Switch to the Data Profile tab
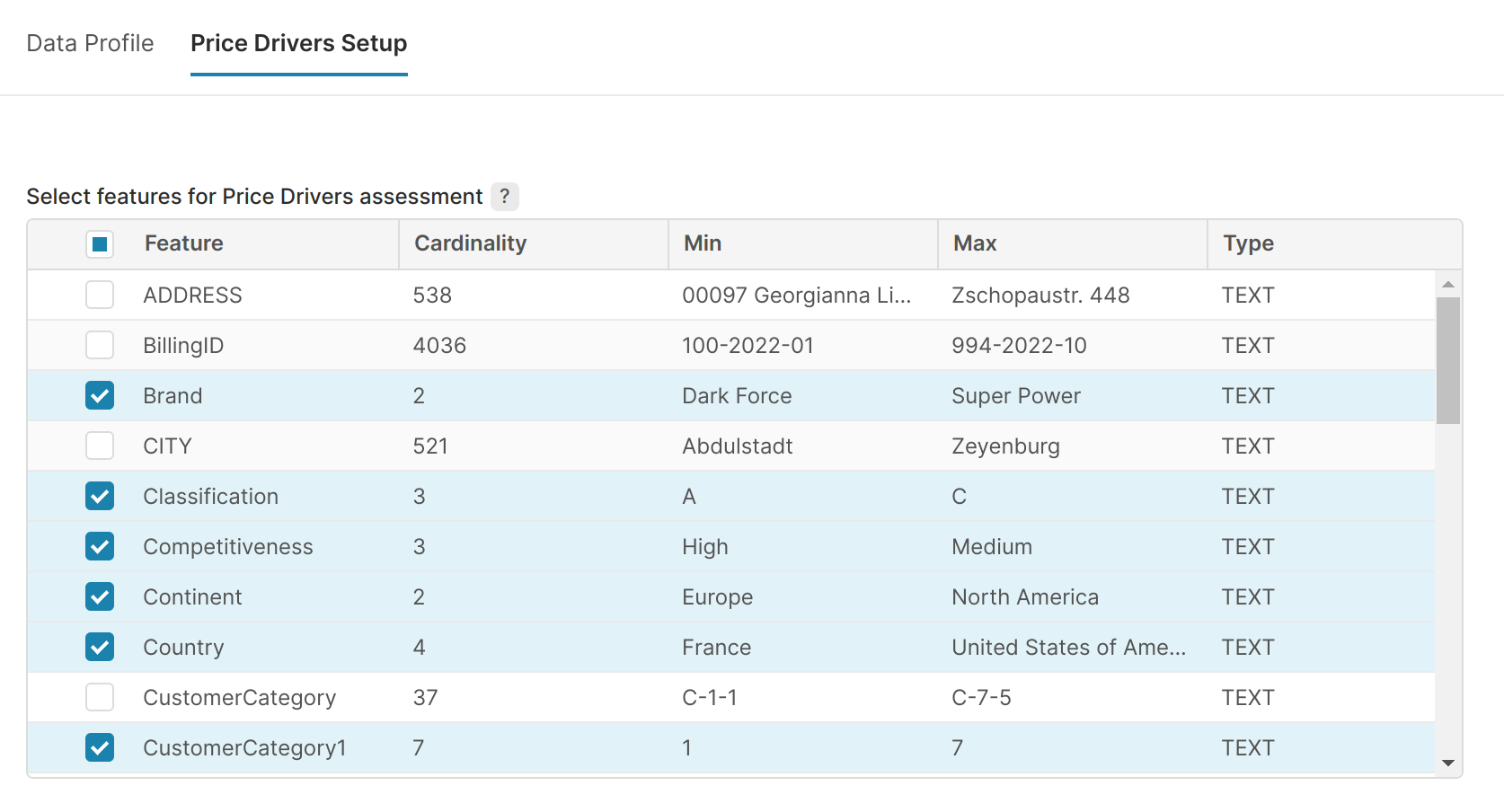Image resolution: width=1504 pixels, height=812 pixels. click(90, 43)
